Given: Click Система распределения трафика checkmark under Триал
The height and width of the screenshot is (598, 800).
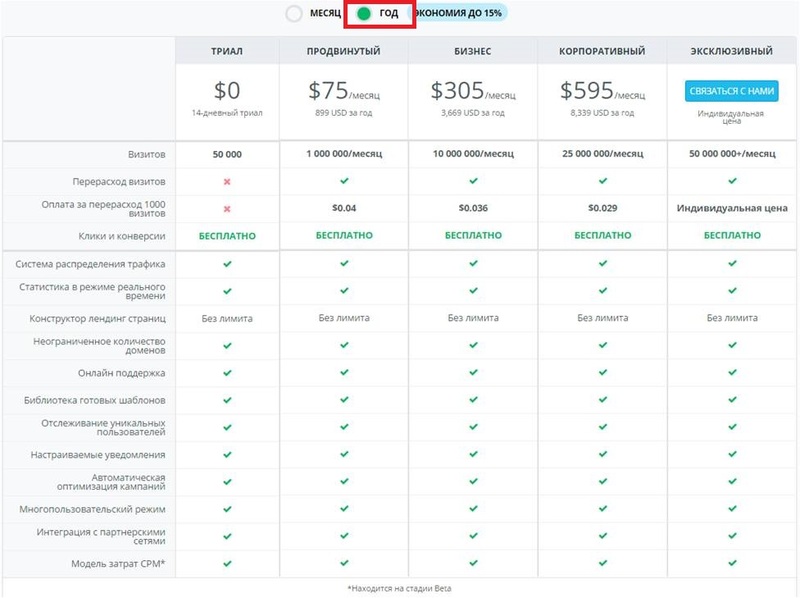Looking at the screenshot, I should 227,264.
